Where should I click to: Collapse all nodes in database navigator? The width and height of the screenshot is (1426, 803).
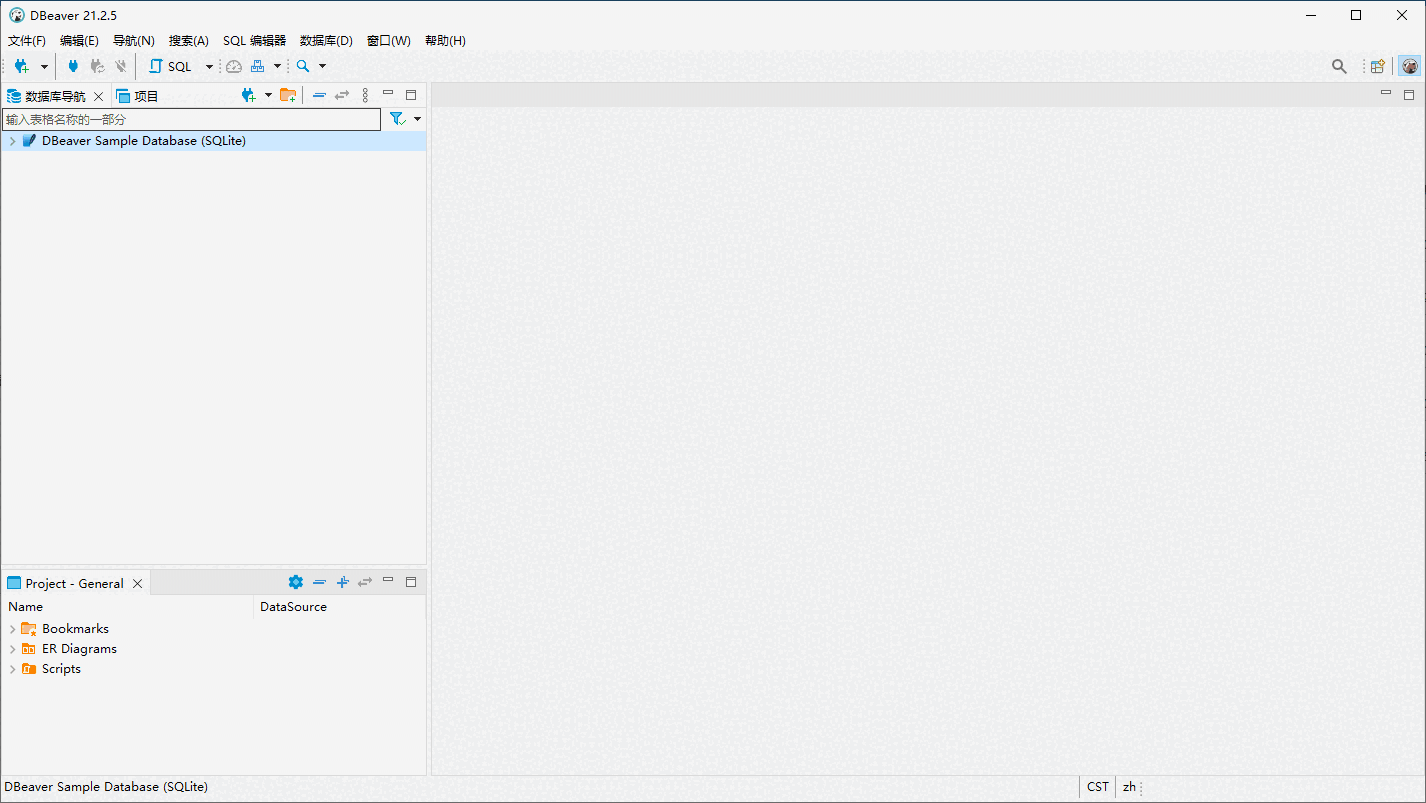click(x=319, y=95)
